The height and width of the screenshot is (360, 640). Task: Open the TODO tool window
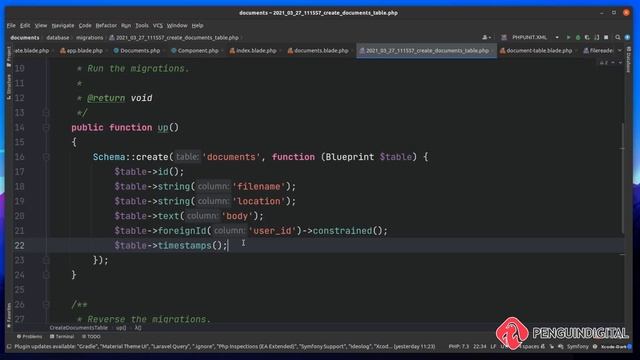(x=91, y=337)
